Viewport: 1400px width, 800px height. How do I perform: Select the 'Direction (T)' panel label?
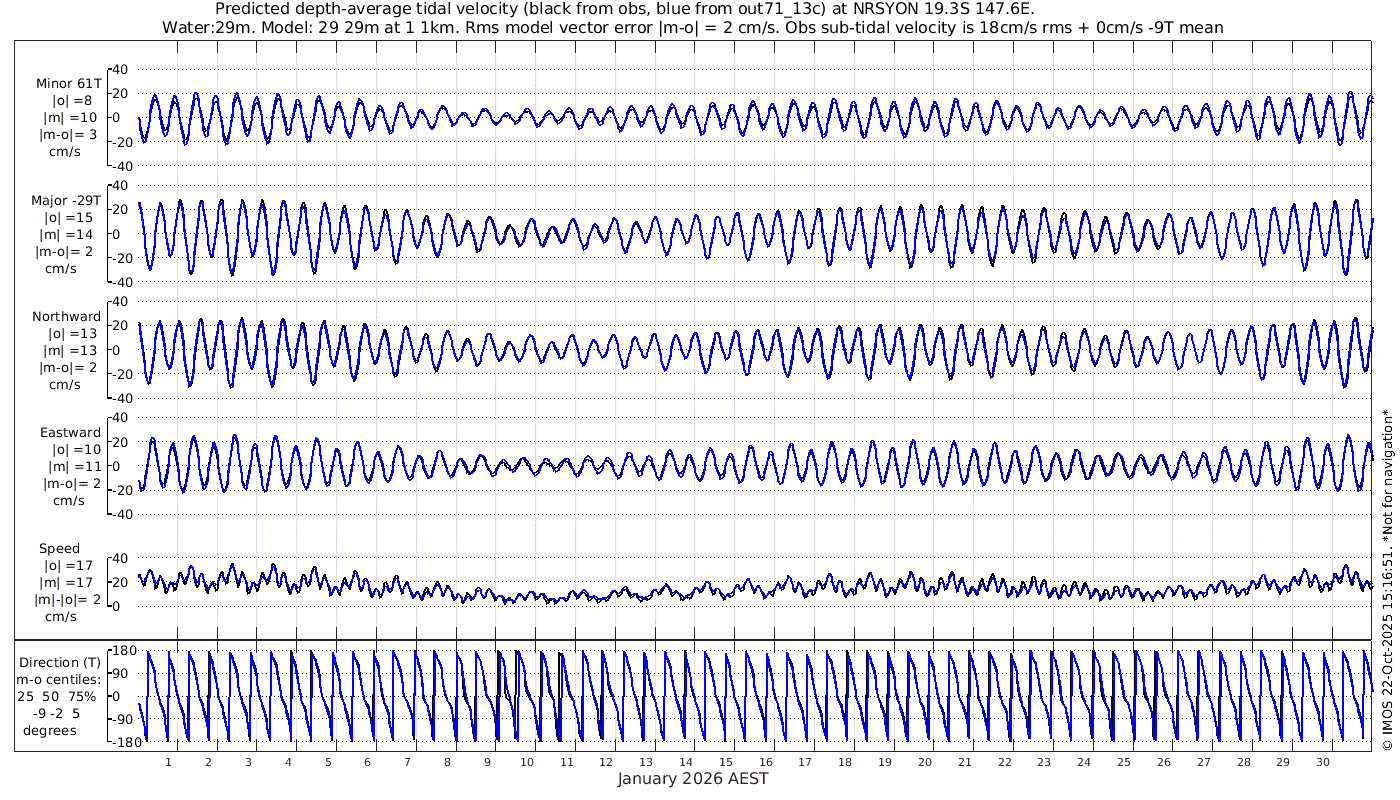pos(61,662)
